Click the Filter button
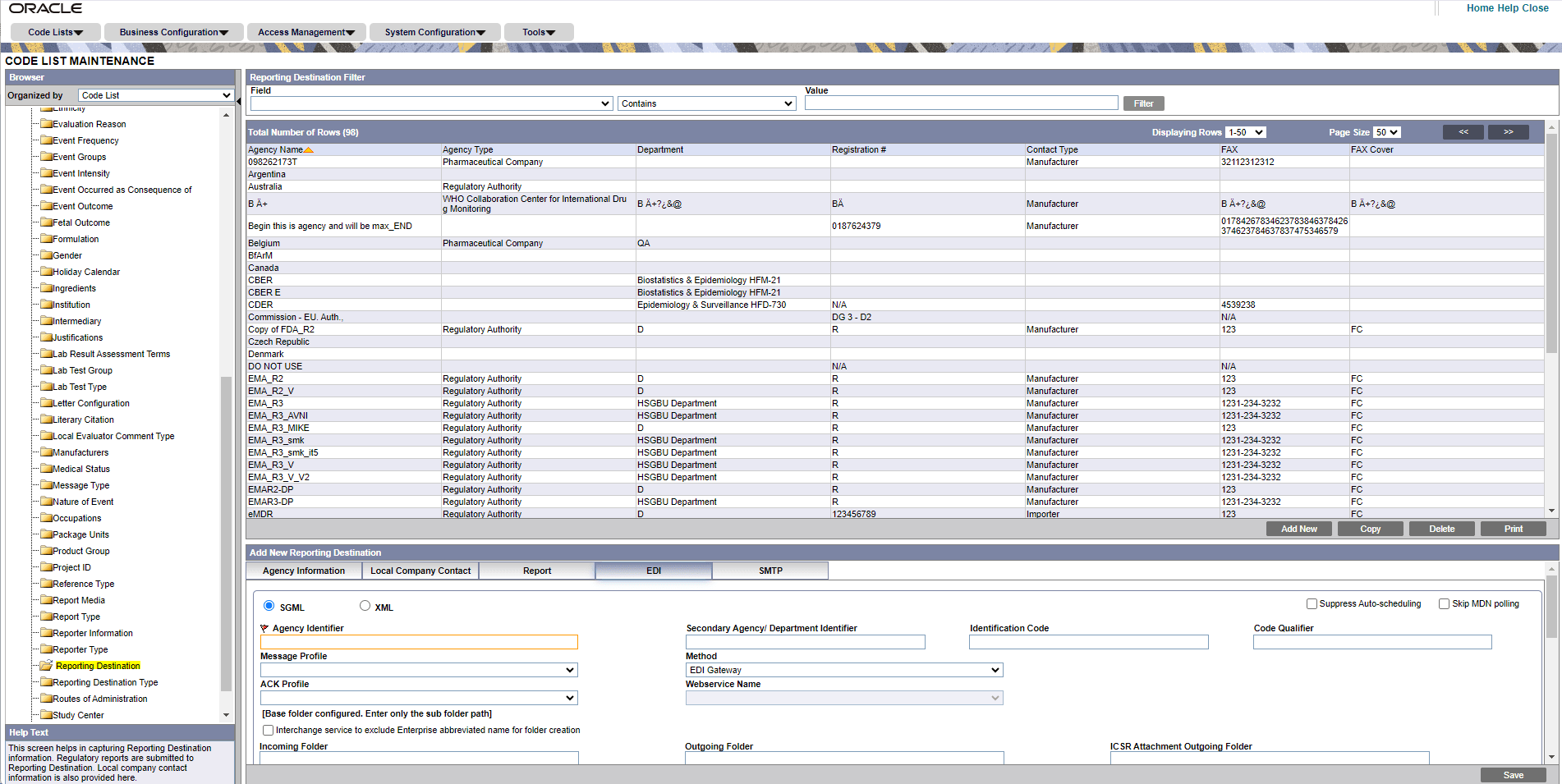The width and height of the screenshot is (1562, 784). click(1143, 103)
